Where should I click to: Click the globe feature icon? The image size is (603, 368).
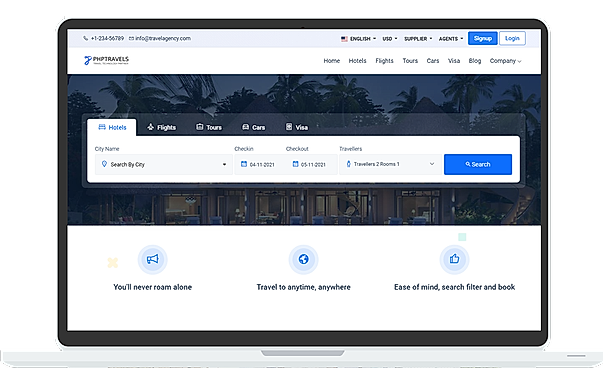tap(303, 259)
